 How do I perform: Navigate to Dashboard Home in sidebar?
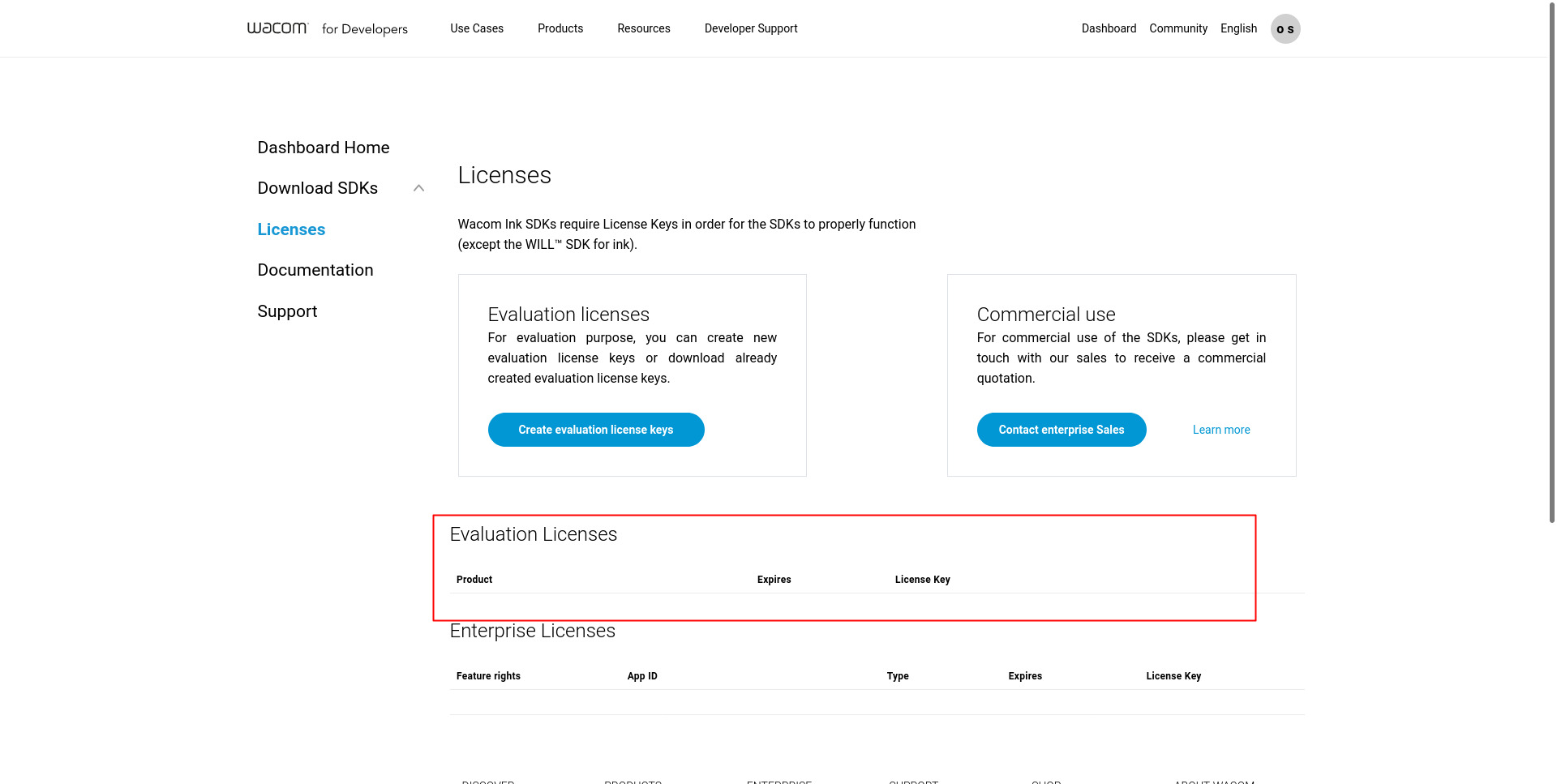coord(323,148)
